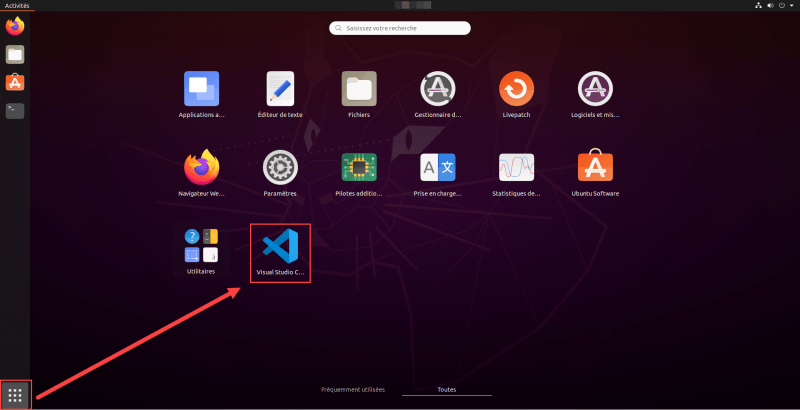Click the power icon in top bar
800x410 pixels.
(782, 6)
